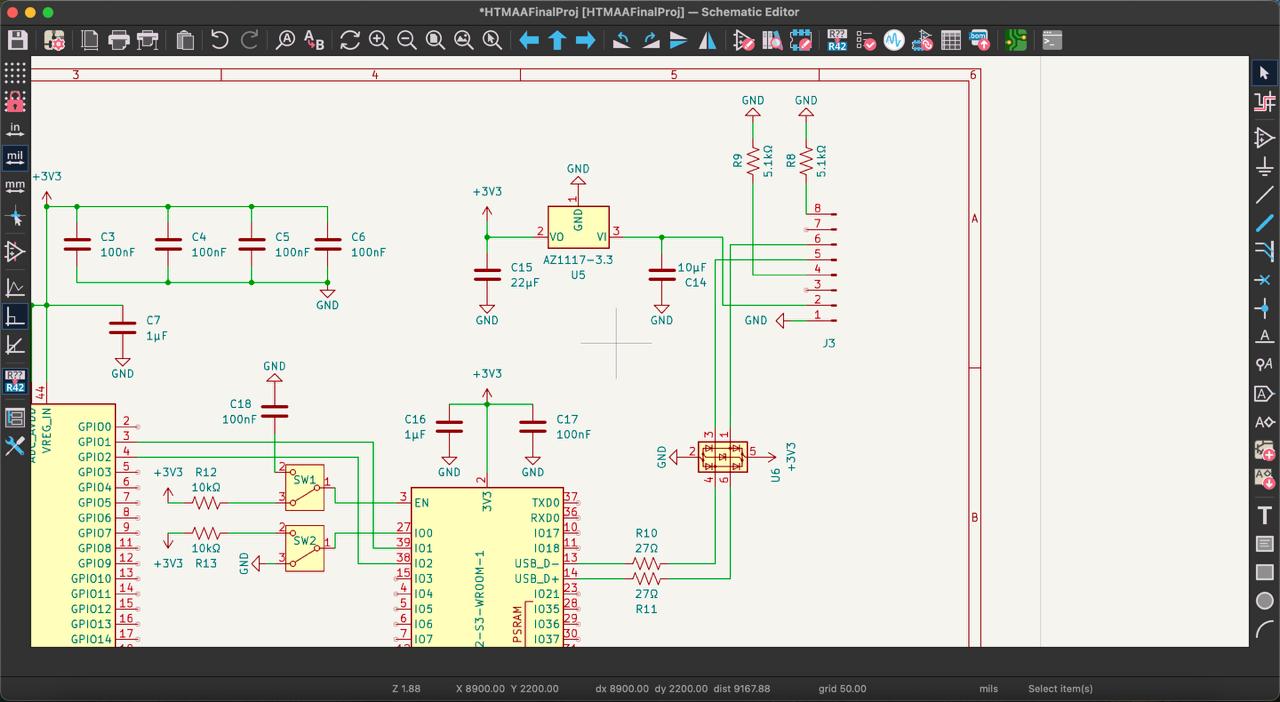Toggle hidden pins display
The height and width of the screenshot is (702, 1280).
point(15,252)
